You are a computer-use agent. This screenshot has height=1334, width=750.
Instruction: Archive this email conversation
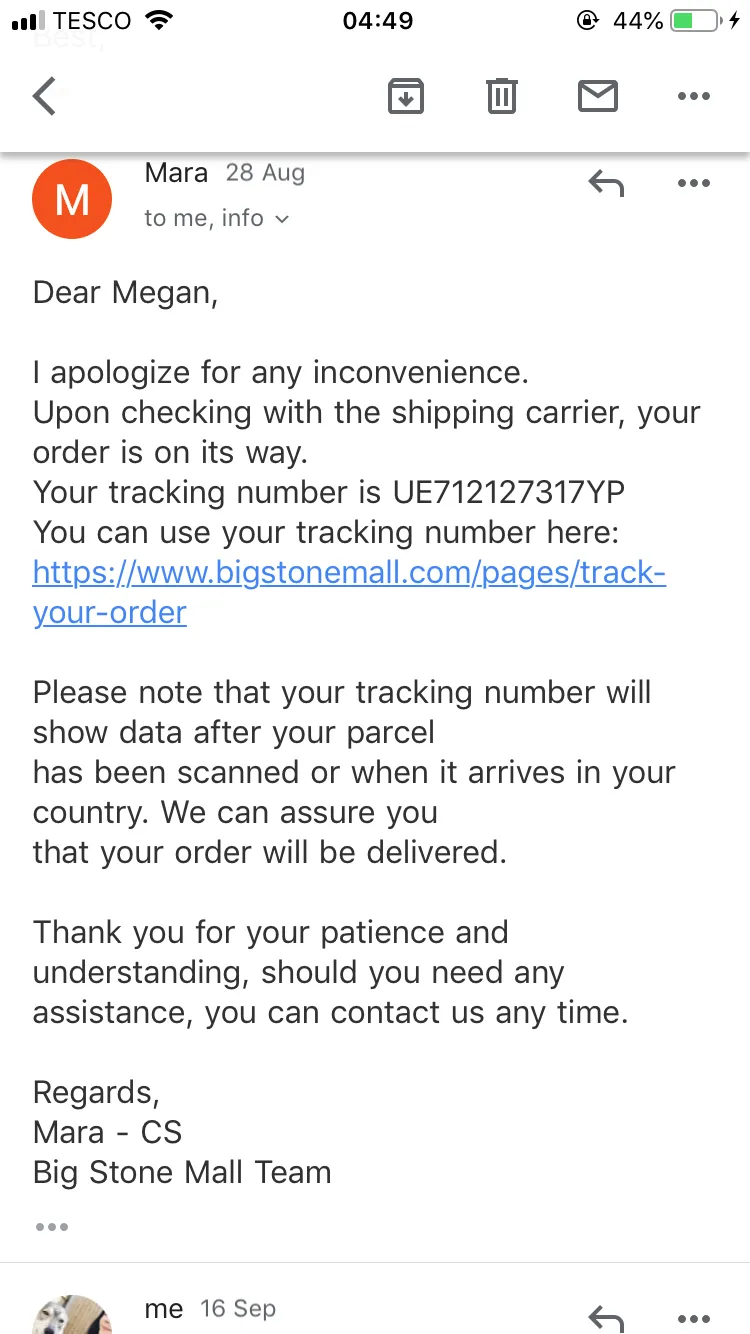point(406,97)
